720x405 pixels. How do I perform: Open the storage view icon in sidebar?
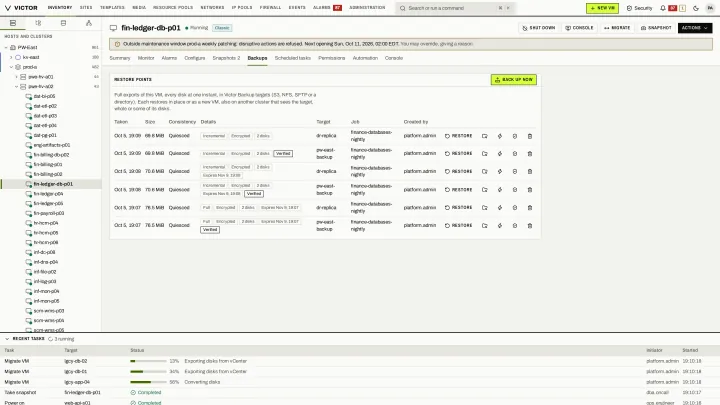coord(63,23)
